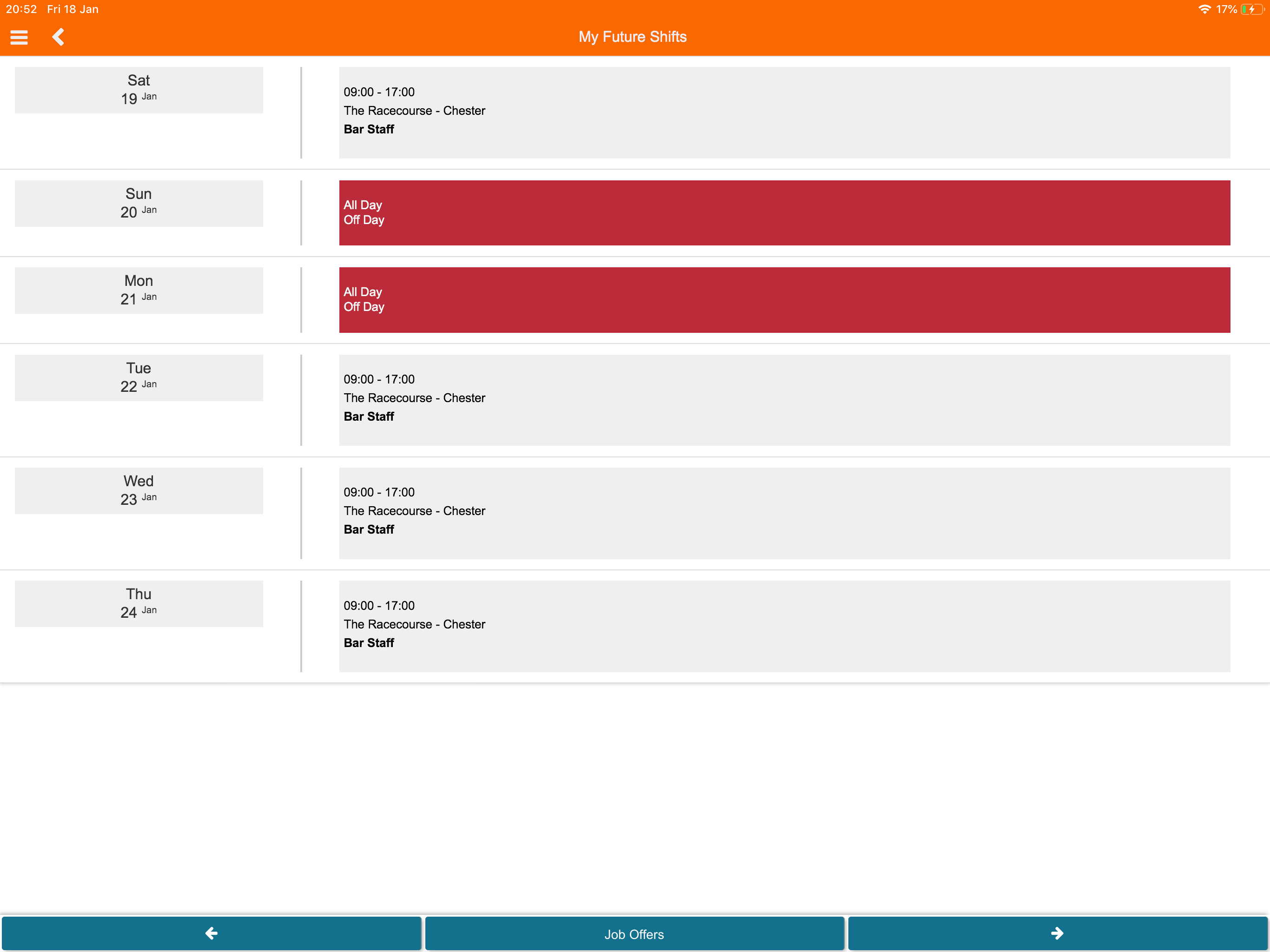Open Thursday 24 Jan Bar Staff shift
This screenshot has width=1270, height=952.
coord(784,625)
